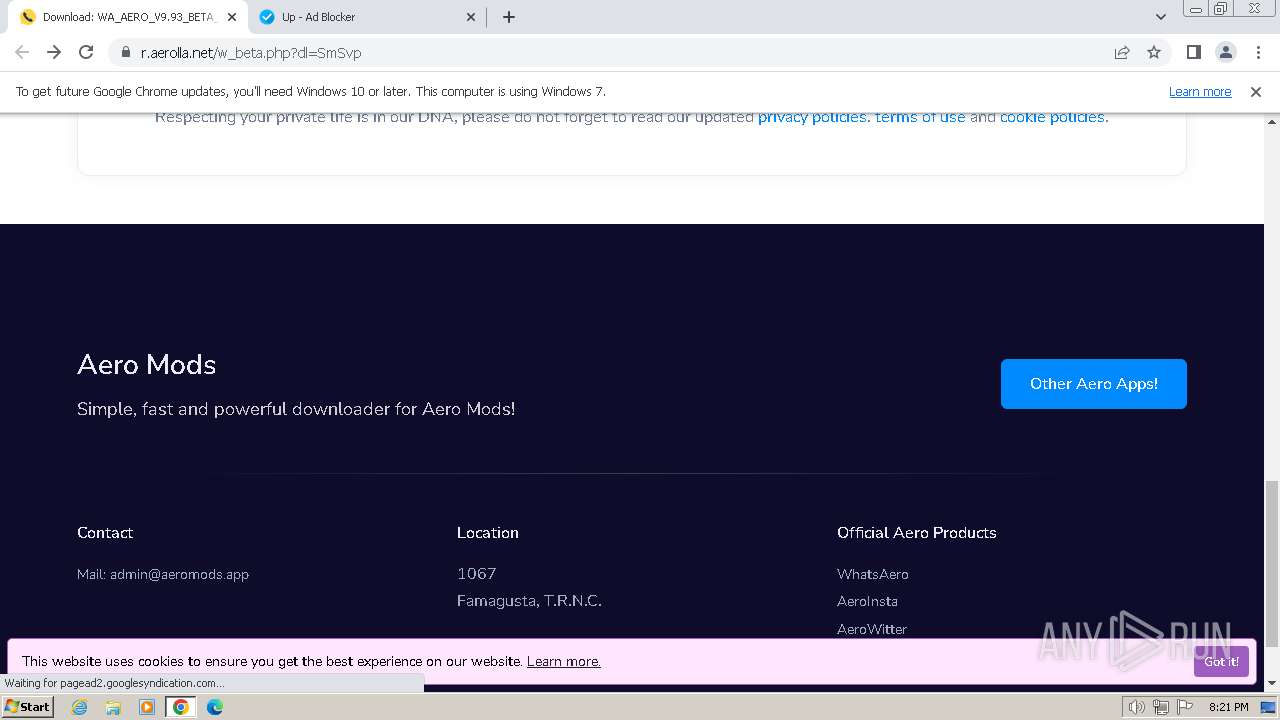Open Chrome three-dot menu
The height and width of the screenshot is (720, 1280).
click(1258, 53)
